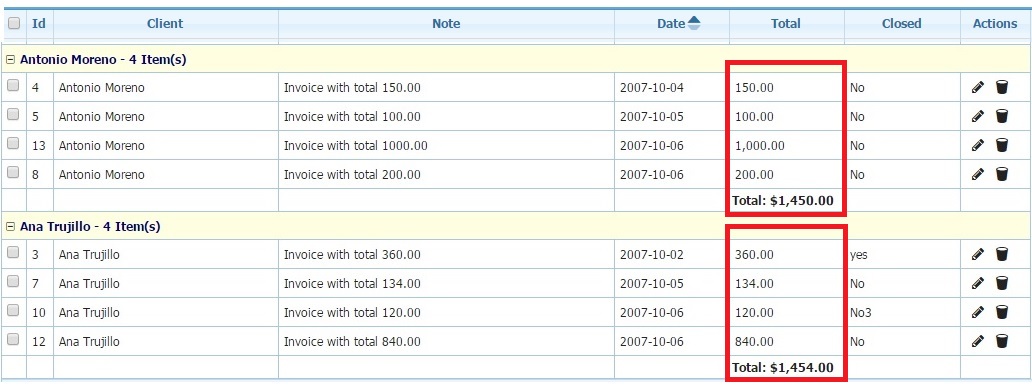Collapse the Antonio Moreno group
Image resolution: width=1032 pixels, height=392 pixels.
(11, 59)
